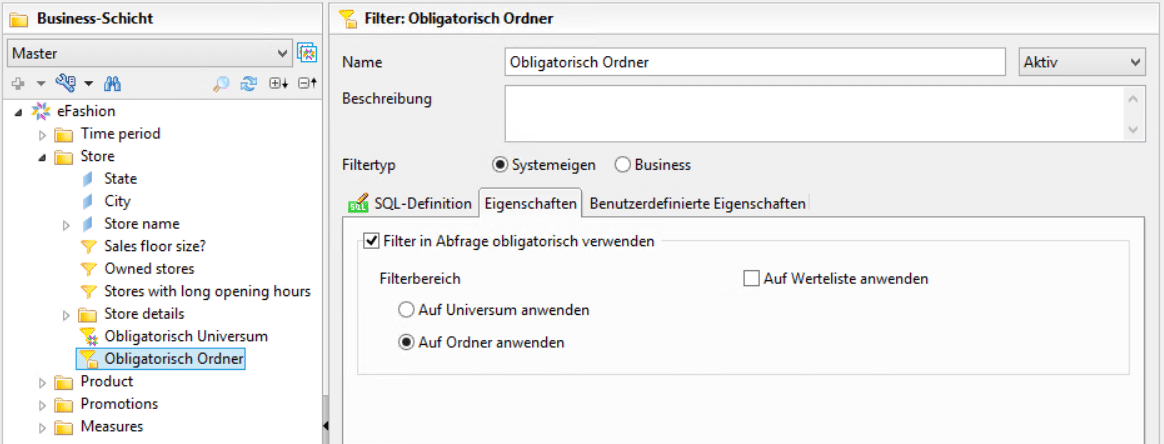Select the Stores with long opening hours label
Viewport: 1164px width, 444px height.
point(207,291)
